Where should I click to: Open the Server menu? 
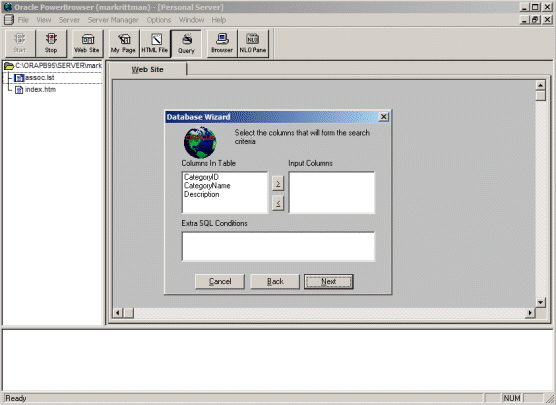pyautogui.click(x=69, y=20)
